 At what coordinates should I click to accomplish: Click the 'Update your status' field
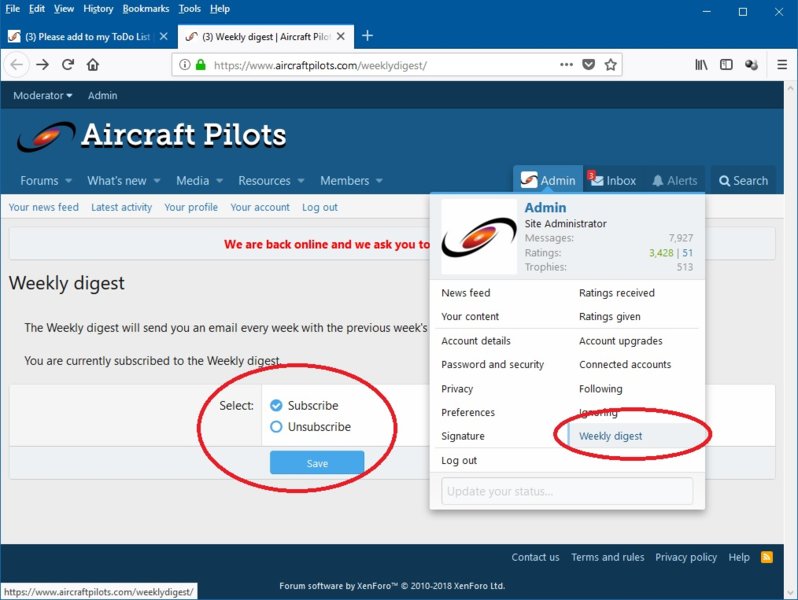point(567,491)
